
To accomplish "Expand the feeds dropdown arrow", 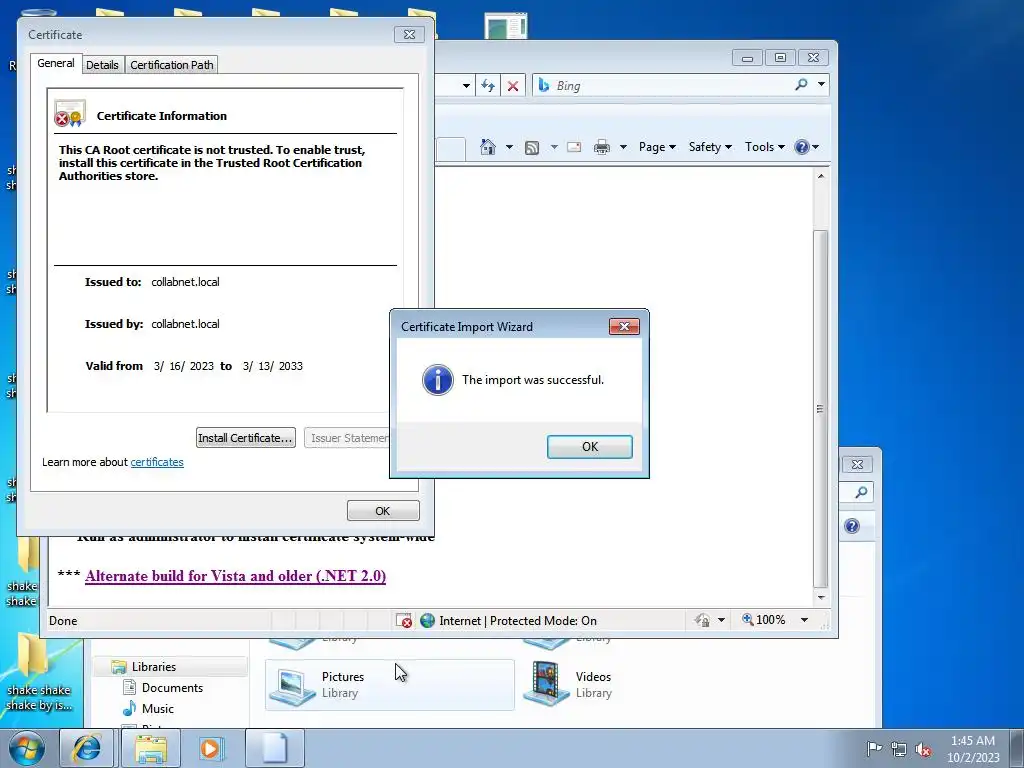I will pos(554,147).
